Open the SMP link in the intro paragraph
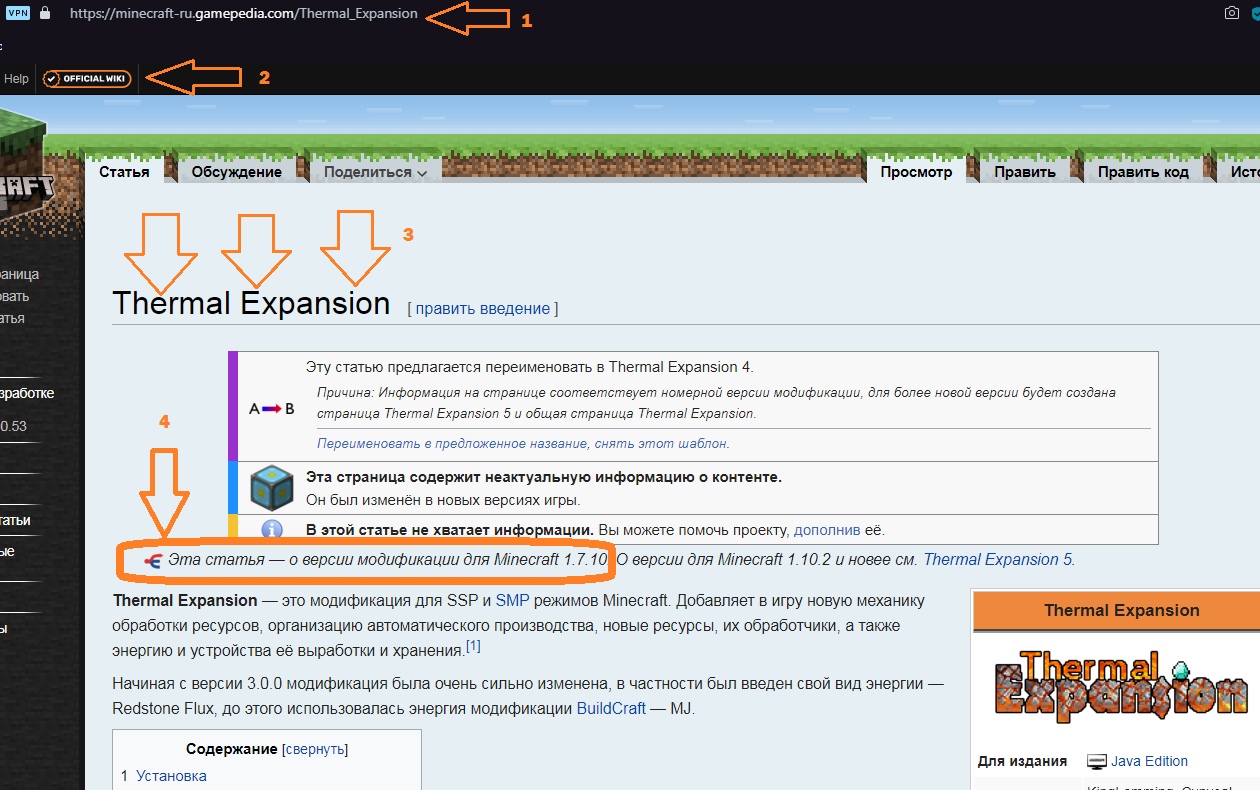1260x790 pixels. [512, 601]
